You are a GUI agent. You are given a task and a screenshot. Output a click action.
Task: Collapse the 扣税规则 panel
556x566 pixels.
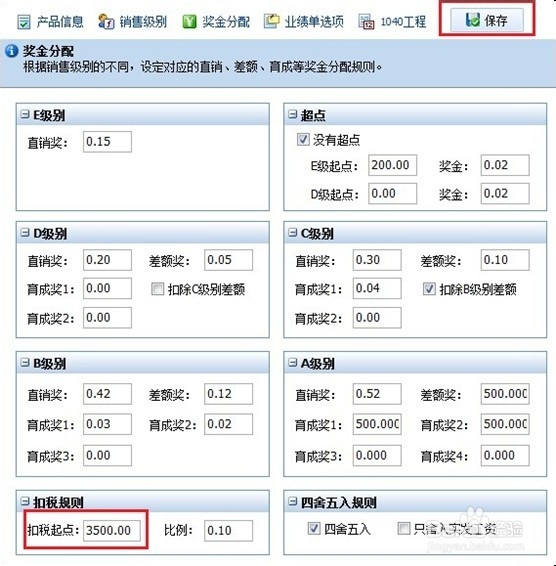(25, 501)
